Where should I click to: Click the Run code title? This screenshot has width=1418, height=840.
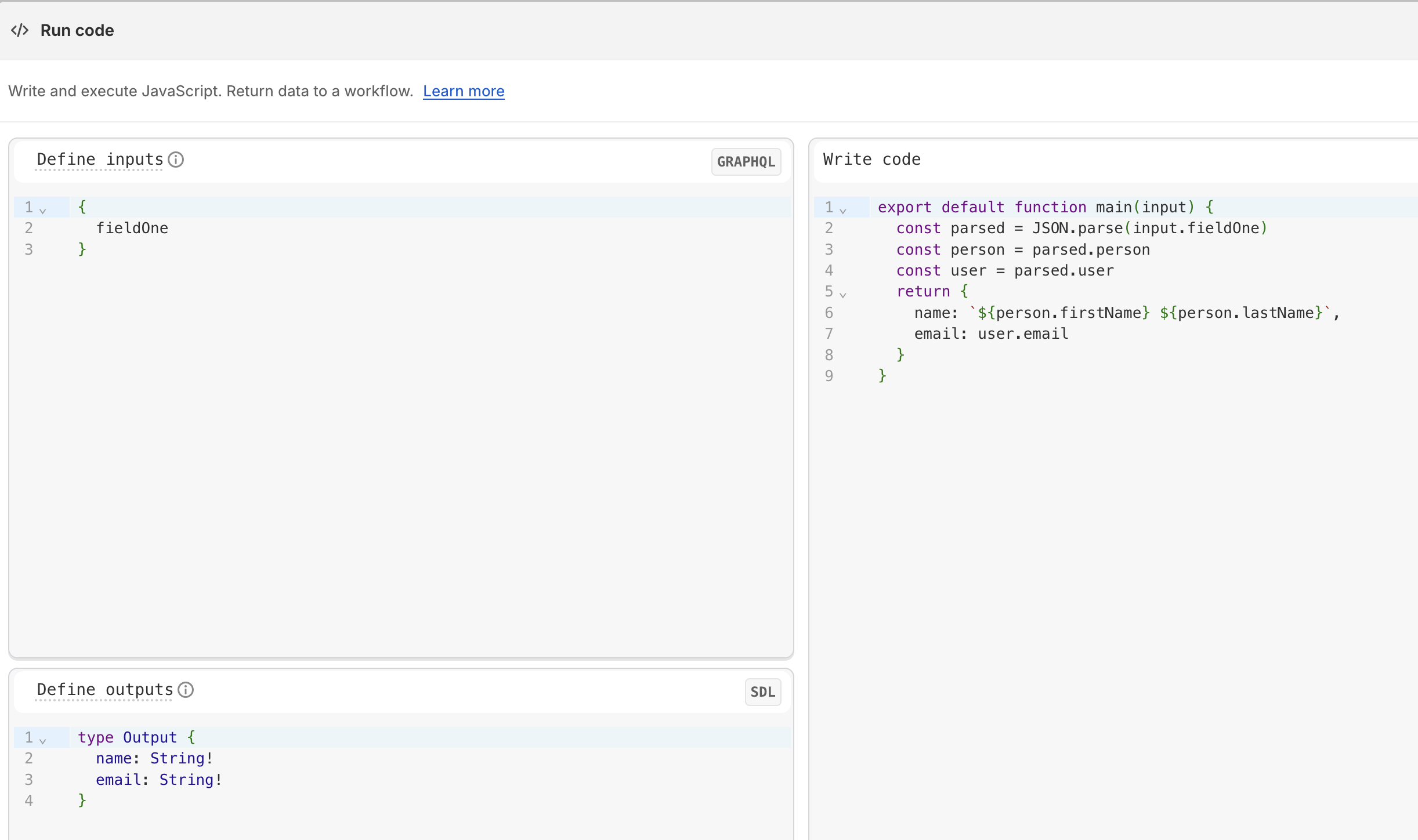[77, 30]
